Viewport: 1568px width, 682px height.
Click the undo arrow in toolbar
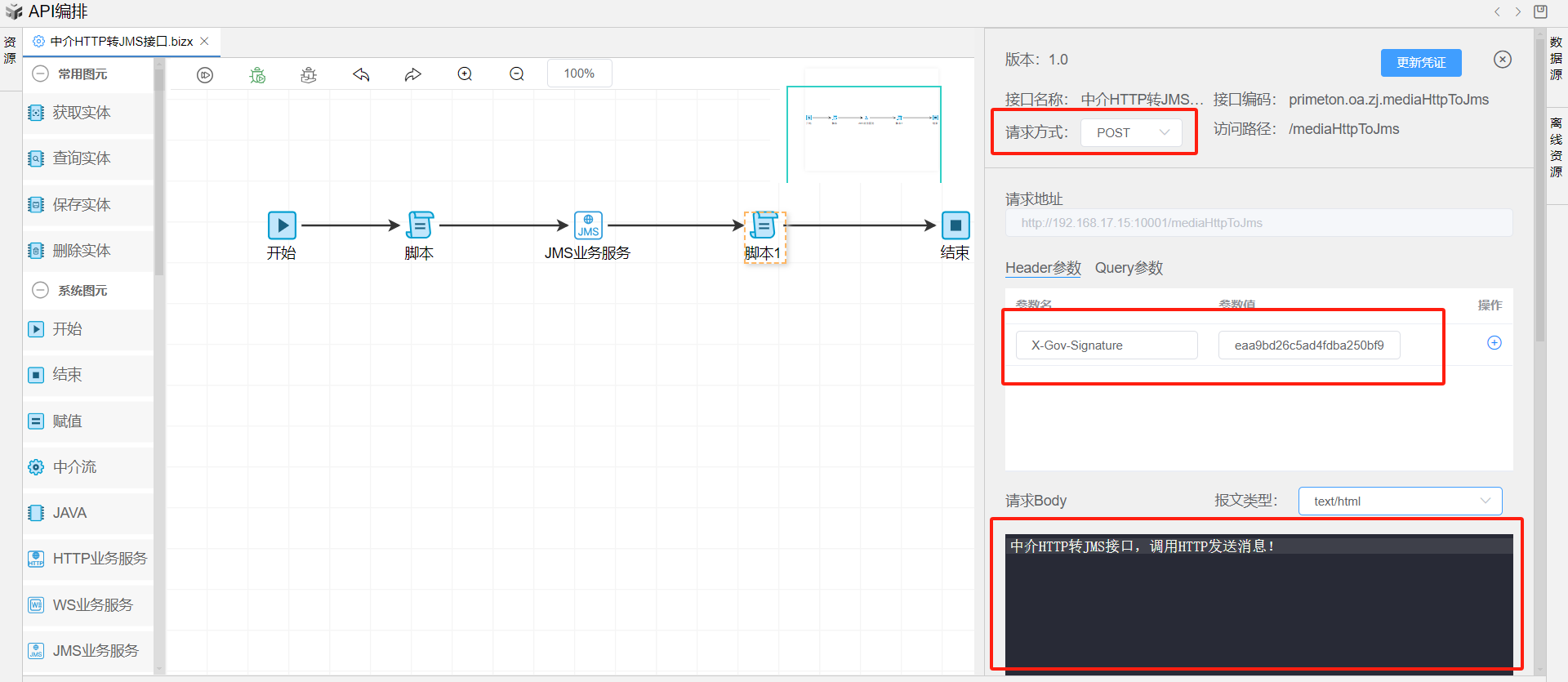click(361, 75)
